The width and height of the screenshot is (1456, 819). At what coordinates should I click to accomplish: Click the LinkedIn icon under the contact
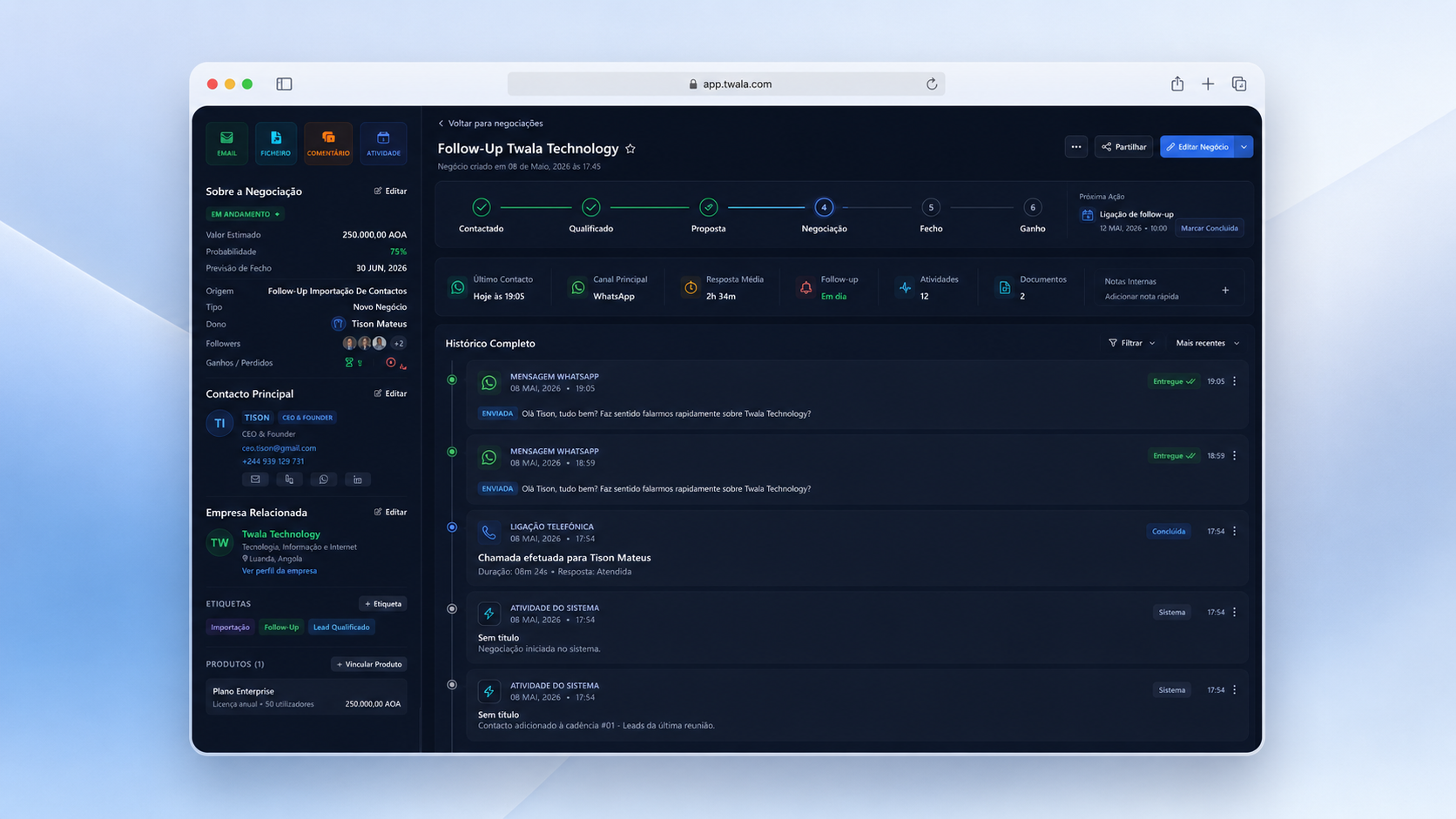click(x=357, y=480)
